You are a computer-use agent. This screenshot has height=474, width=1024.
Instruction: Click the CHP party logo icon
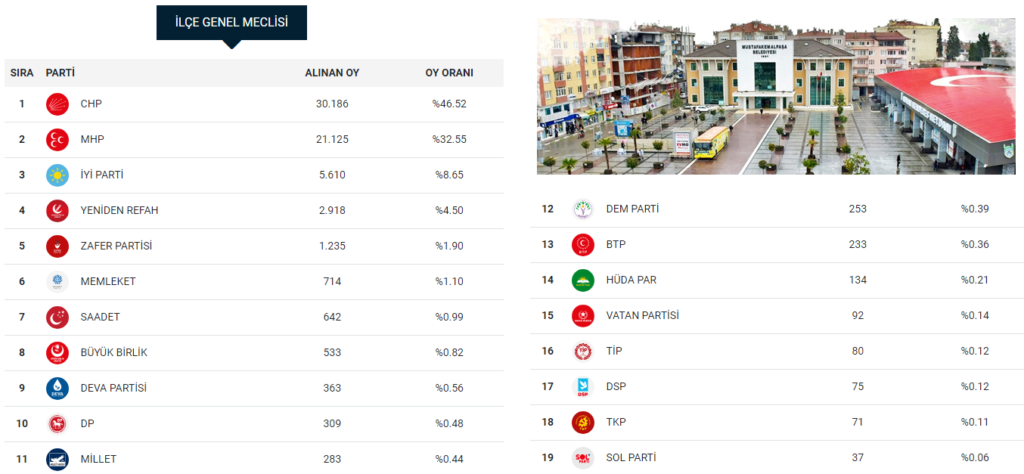tap(58, 104)
